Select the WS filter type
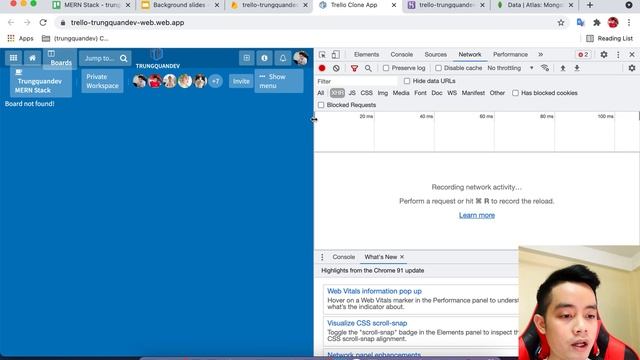This screenshot has width=640, height=360. coord(452,93)
